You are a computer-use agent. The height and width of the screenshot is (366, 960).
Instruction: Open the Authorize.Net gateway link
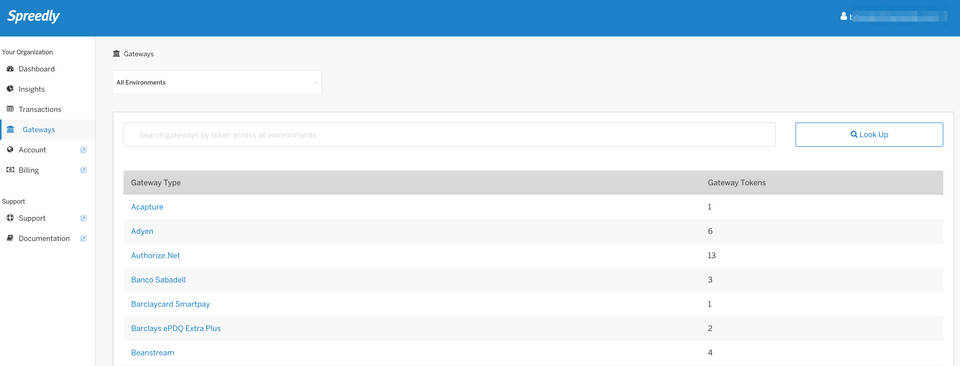[156, 256]
